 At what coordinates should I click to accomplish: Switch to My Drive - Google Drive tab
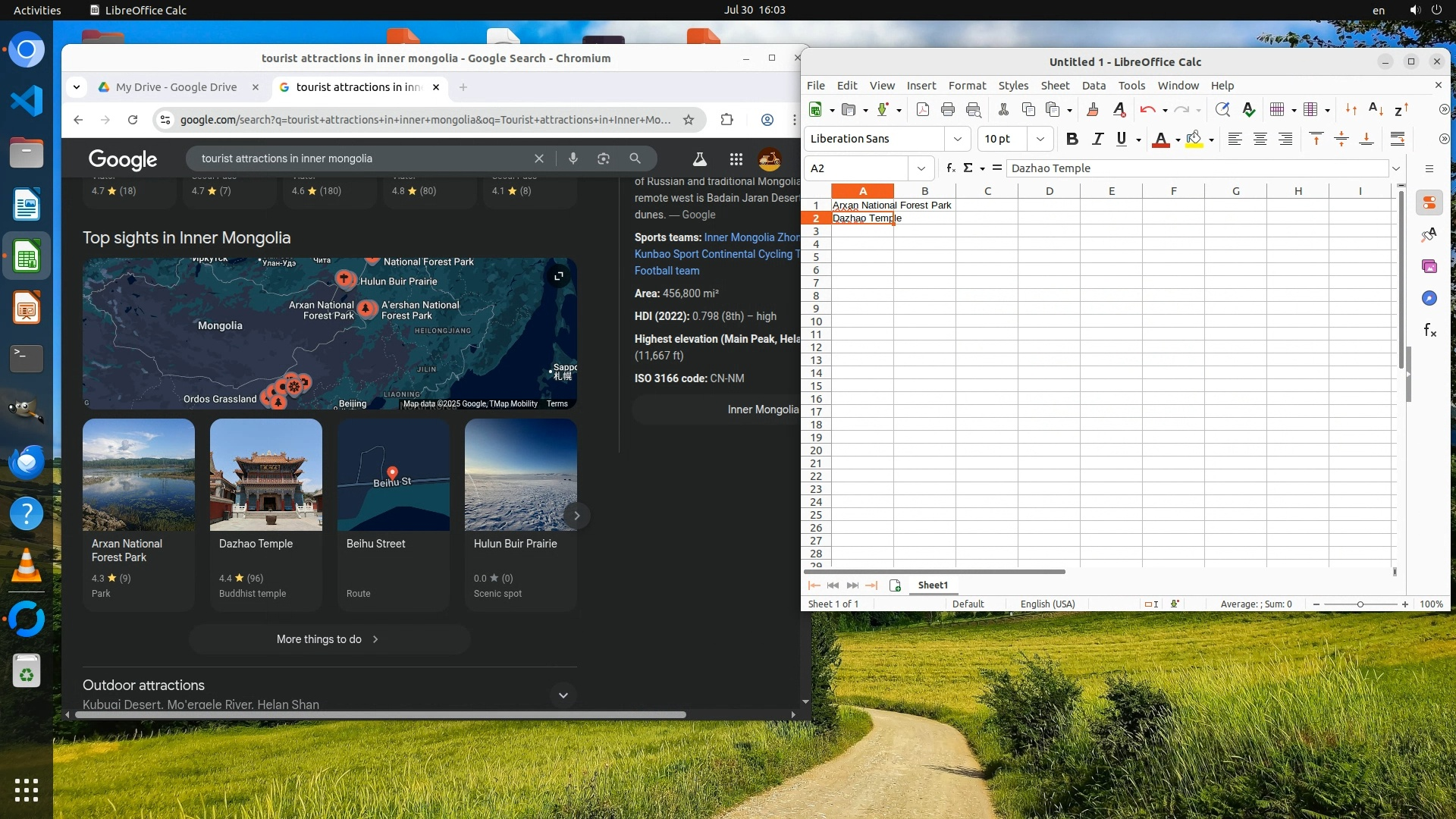176,87
